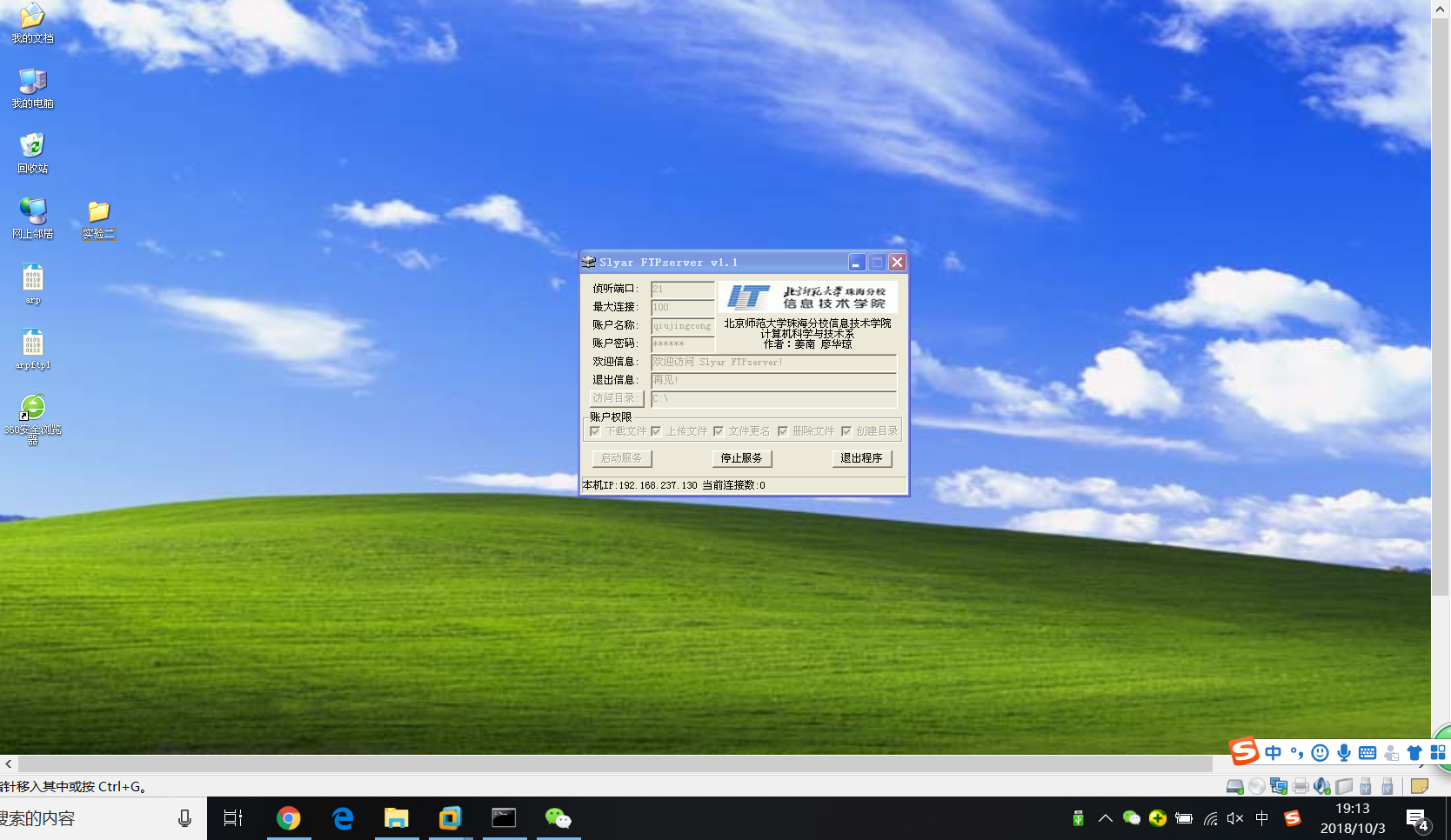Viewport: 1451px width, 840px height.
Task: Open Google Chrome from the taskbar
Action: pos(288,818)
